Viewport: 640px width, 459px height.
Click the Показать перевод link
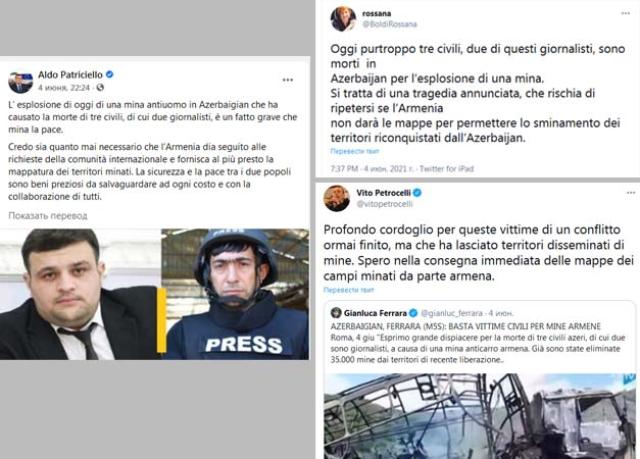(48, 215)
